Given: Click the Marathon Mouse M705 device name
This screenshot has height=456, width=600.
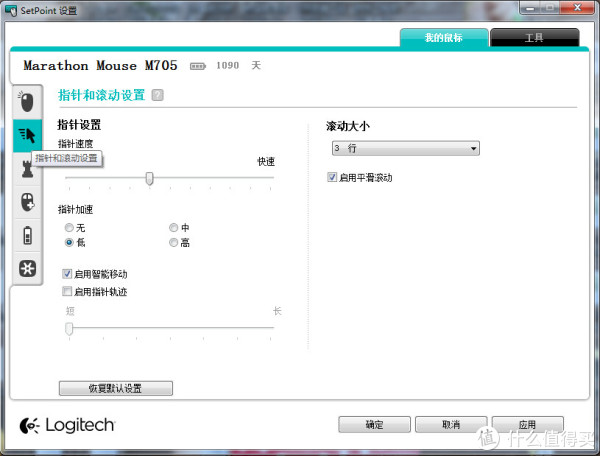Looking at the screenshot, I should pyautogui.click(x=101, y=65).
